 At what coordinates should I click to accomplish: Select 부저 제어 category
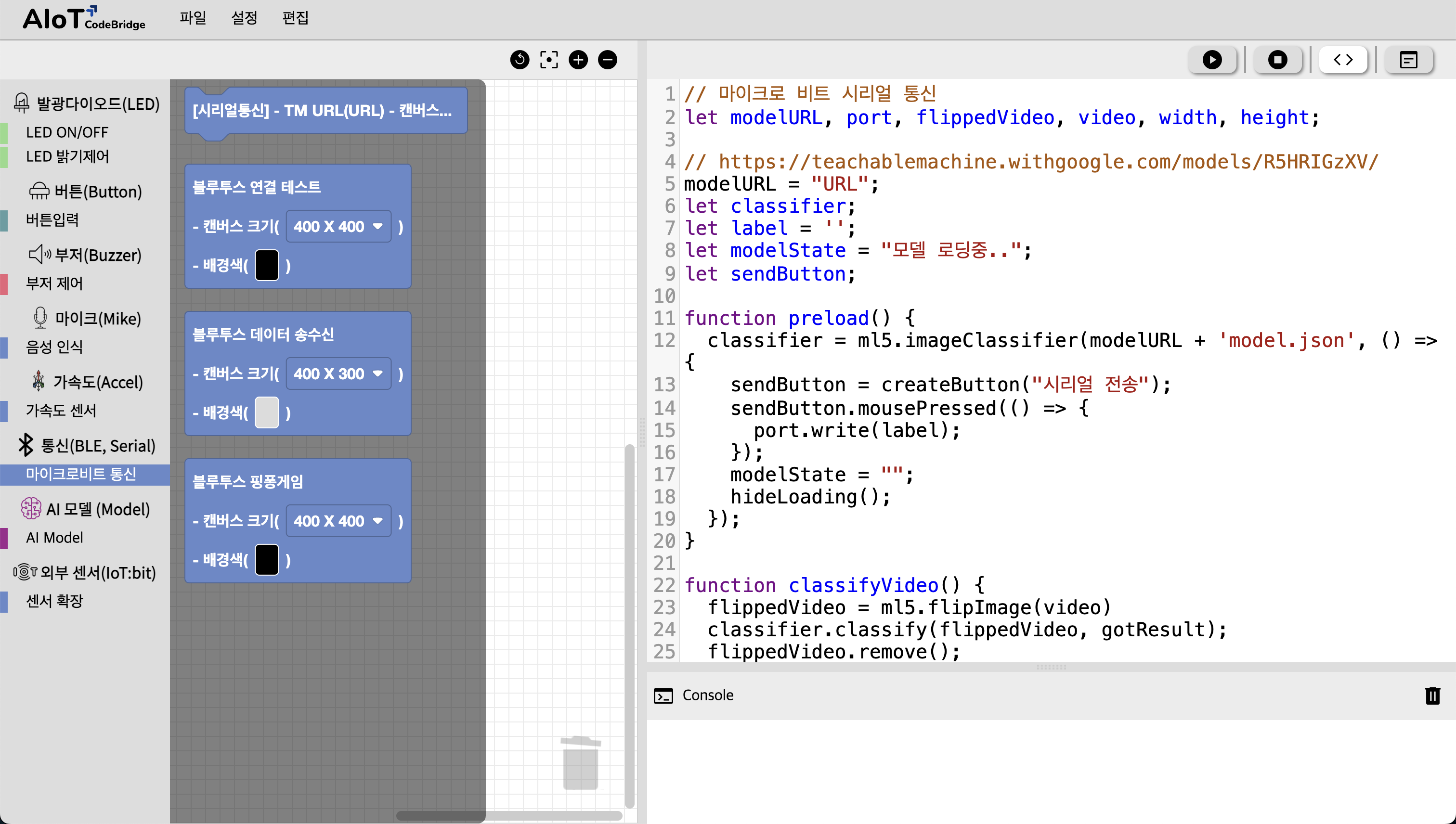(x=85, y=283)
